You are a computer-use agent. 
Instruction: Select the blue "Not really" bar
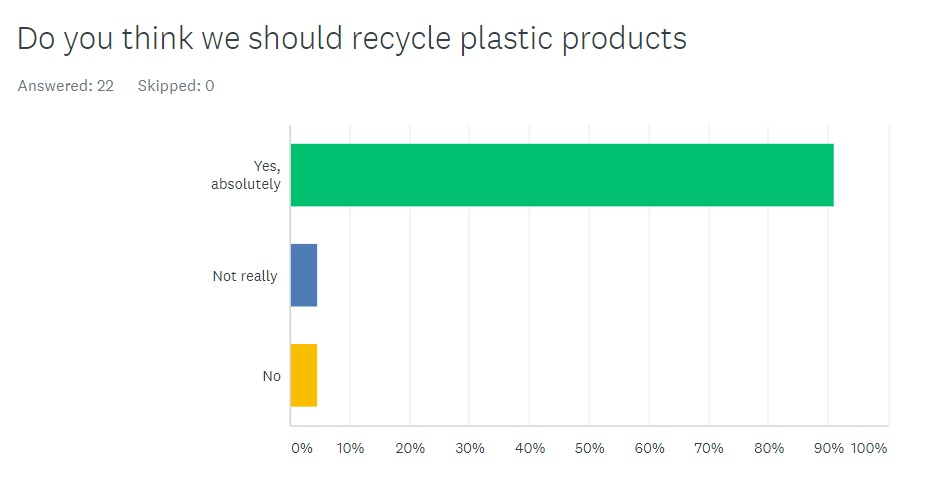[304, 275]
